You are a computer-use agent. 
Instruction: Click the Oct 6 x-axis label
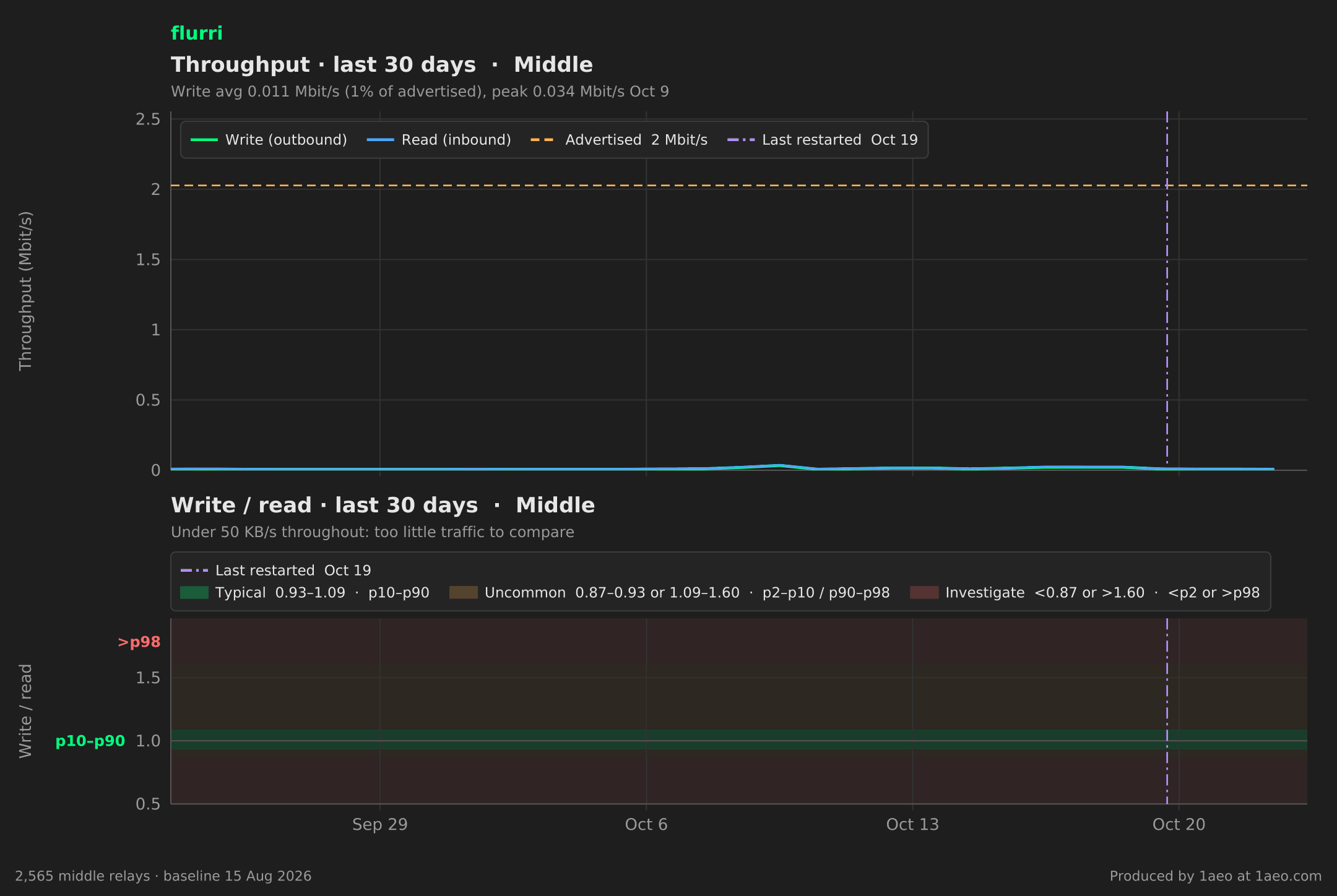pos(646,825)
